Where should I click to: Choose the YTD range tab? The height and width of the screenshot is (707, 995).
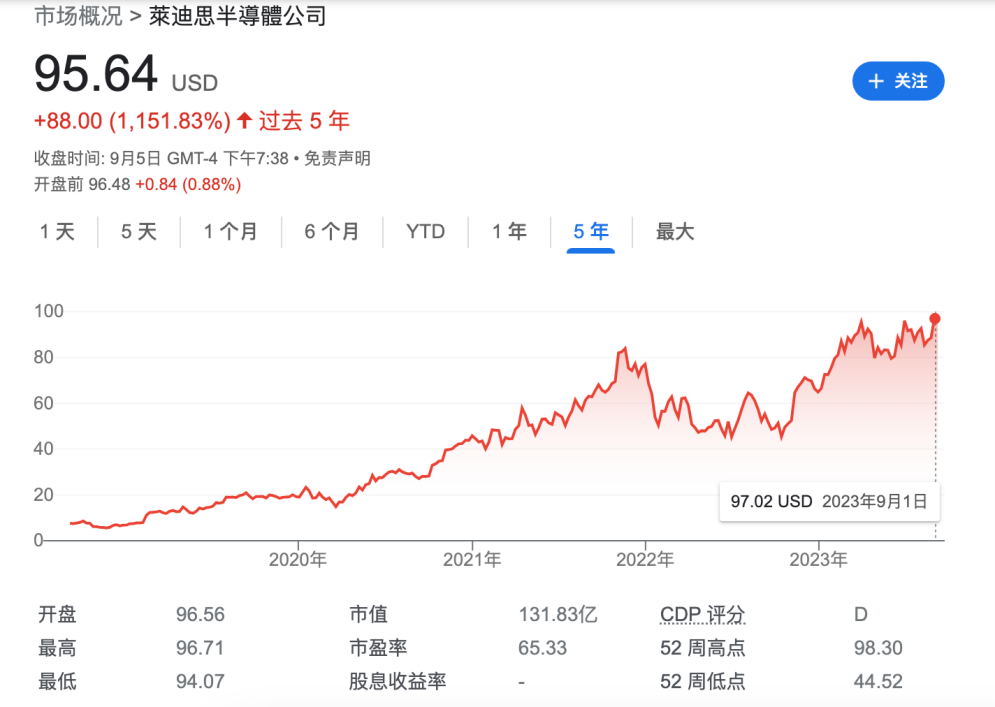(x=425, y=232)
